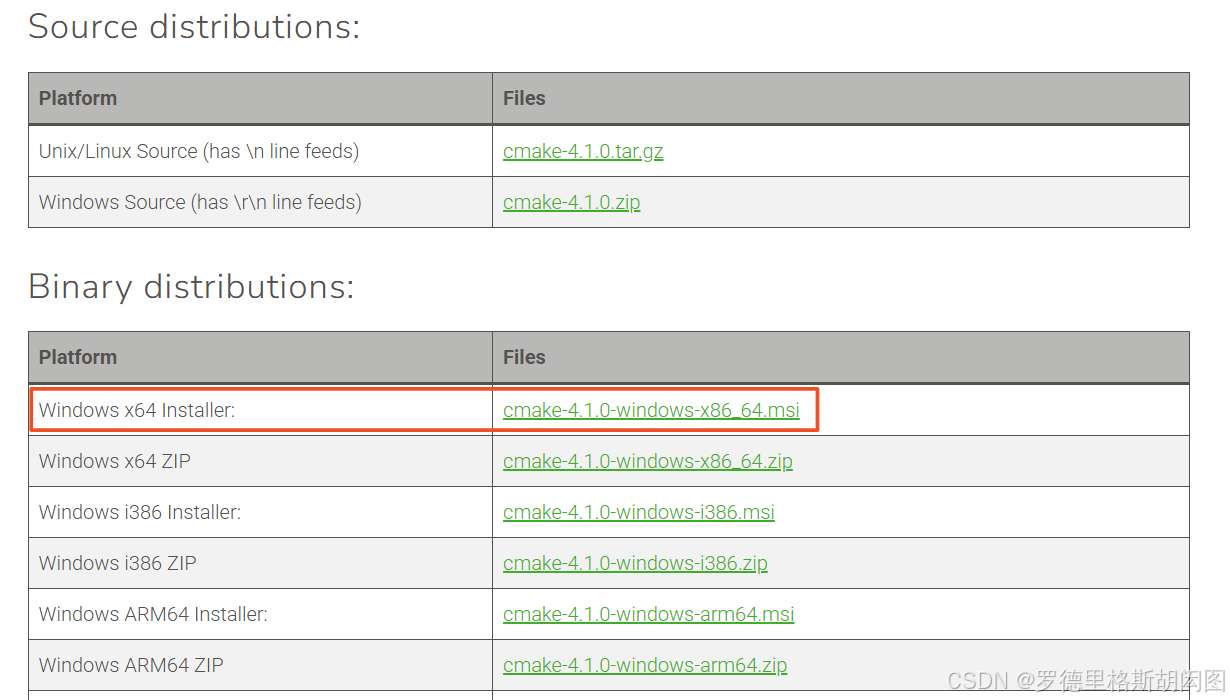Click the 'Binary distributions:' heading
Image resolution: width=1230 pixels, height=700 pixels.
191,287
